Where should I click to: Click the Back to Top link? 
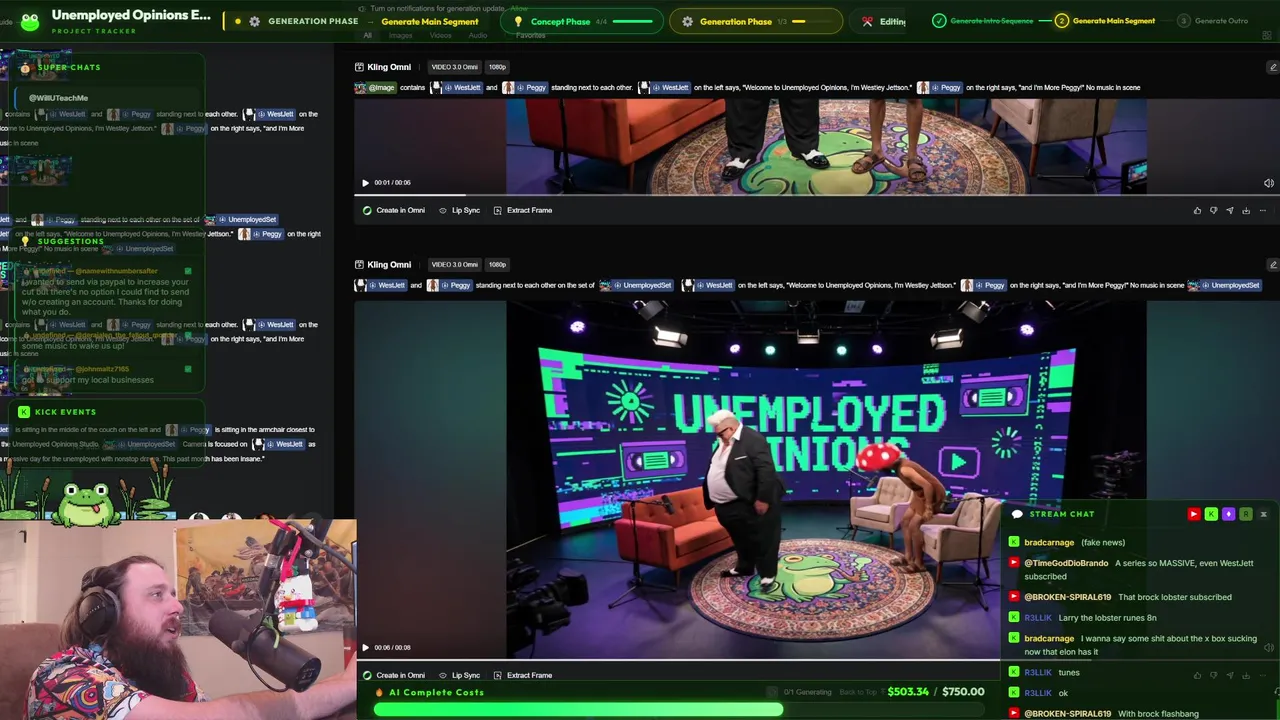(x=859, y=692)
